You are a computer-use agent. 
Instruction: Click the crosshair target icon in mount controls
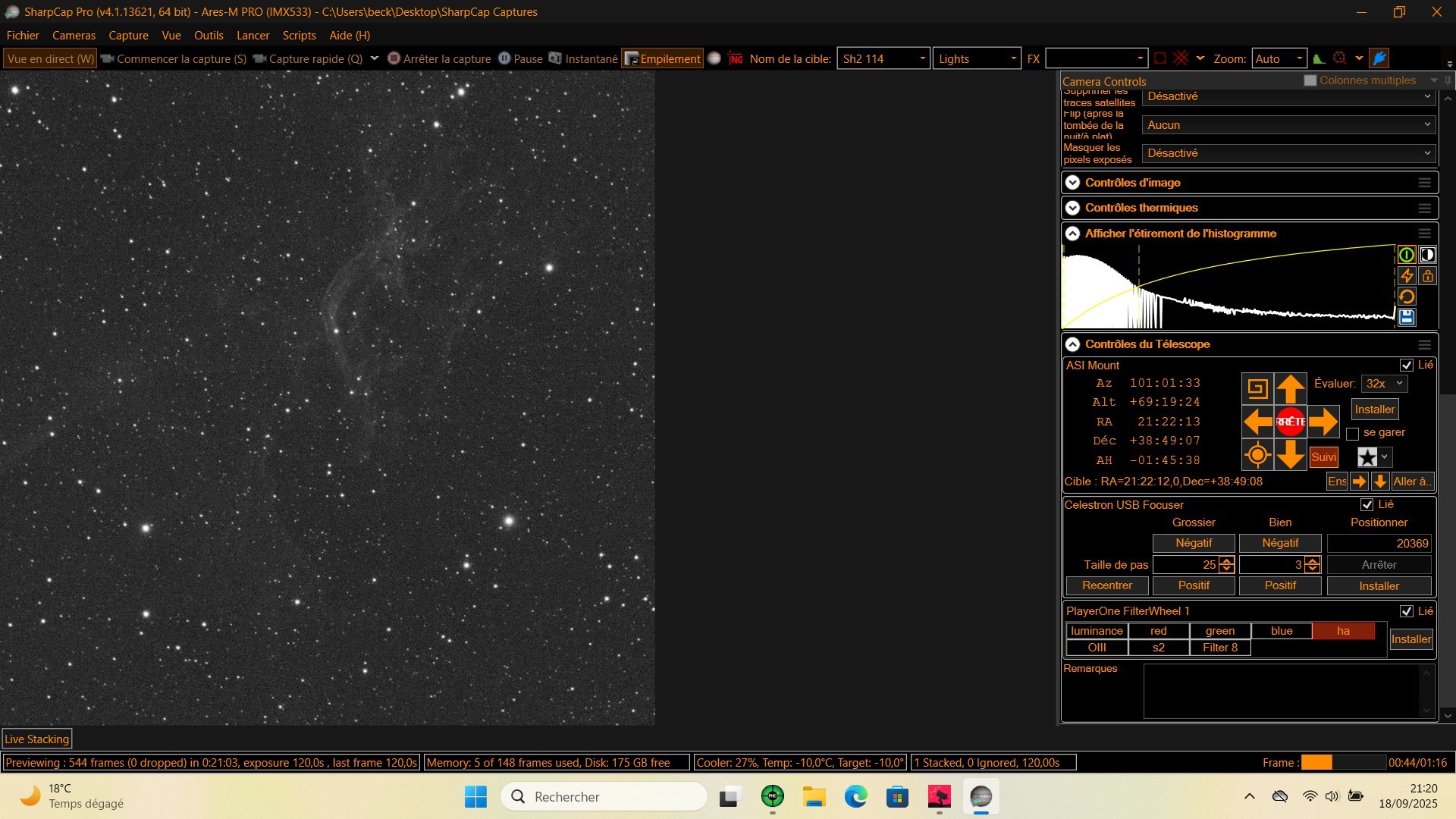(1257, 455)
